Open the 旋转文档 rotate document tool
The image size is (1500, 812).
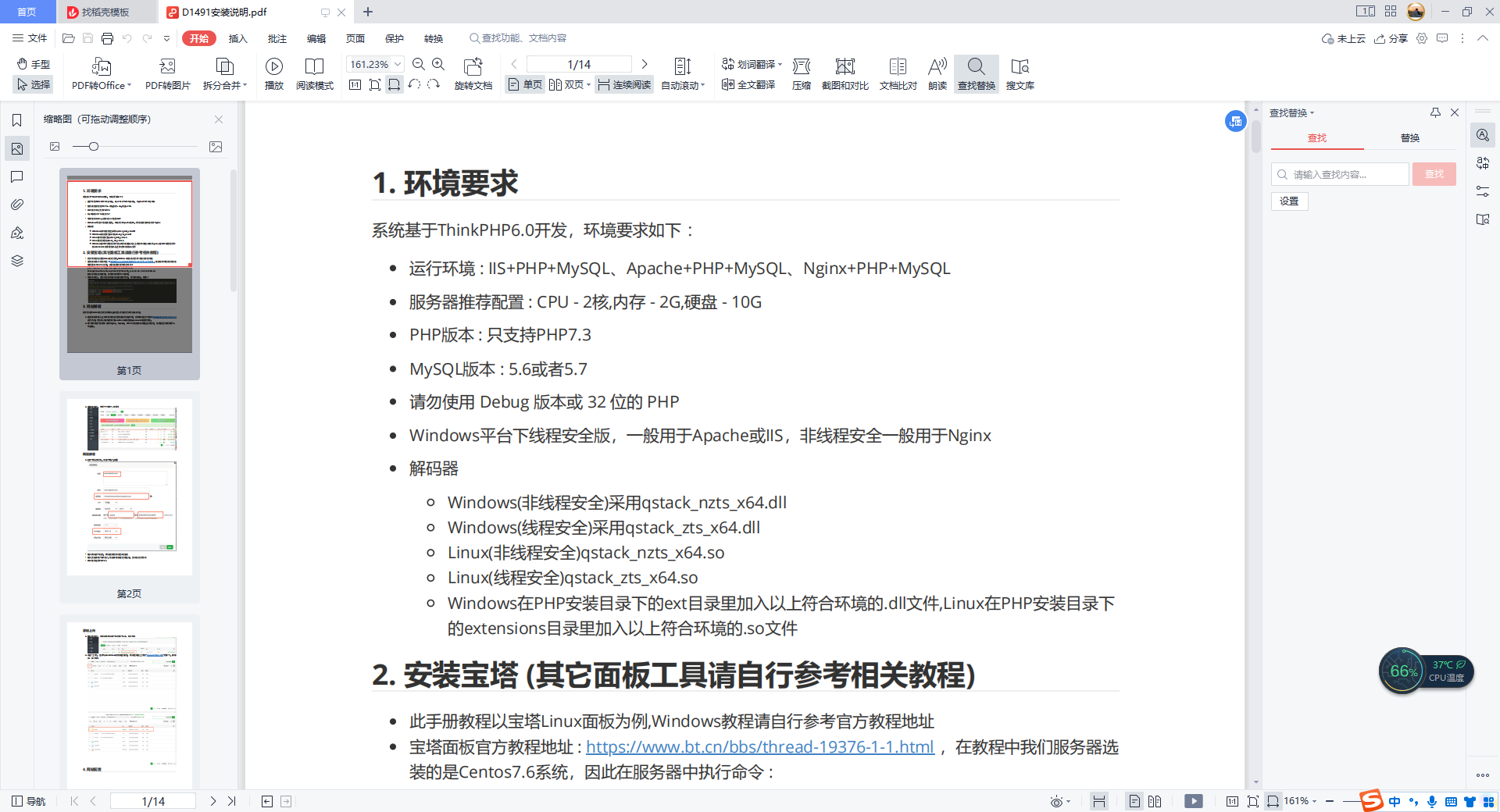coord(473,73)
